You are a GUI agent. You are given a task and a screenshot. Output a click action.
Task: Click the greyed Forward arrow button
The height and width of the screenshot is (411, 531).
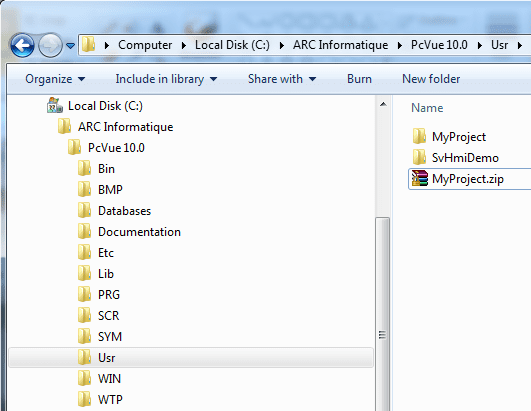click(50, 45)
